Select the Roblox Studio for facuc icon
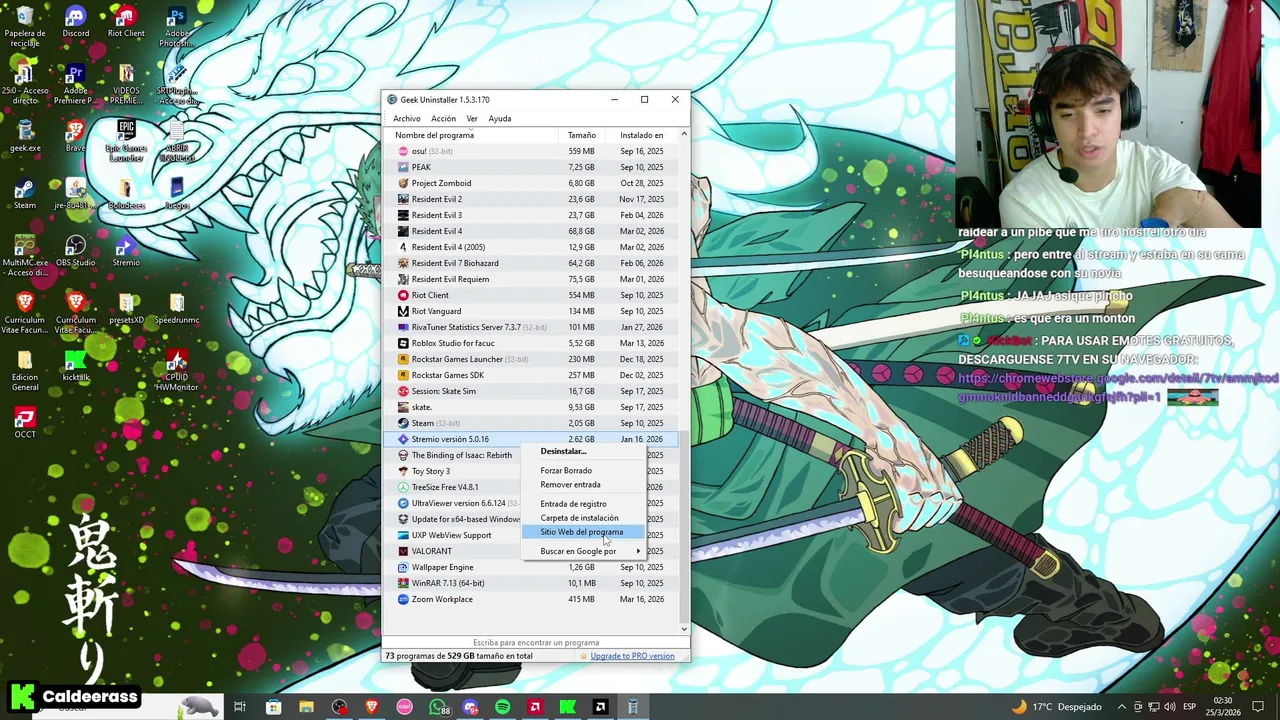Screen dimensions: 1280x720 (x=403, y=343)
